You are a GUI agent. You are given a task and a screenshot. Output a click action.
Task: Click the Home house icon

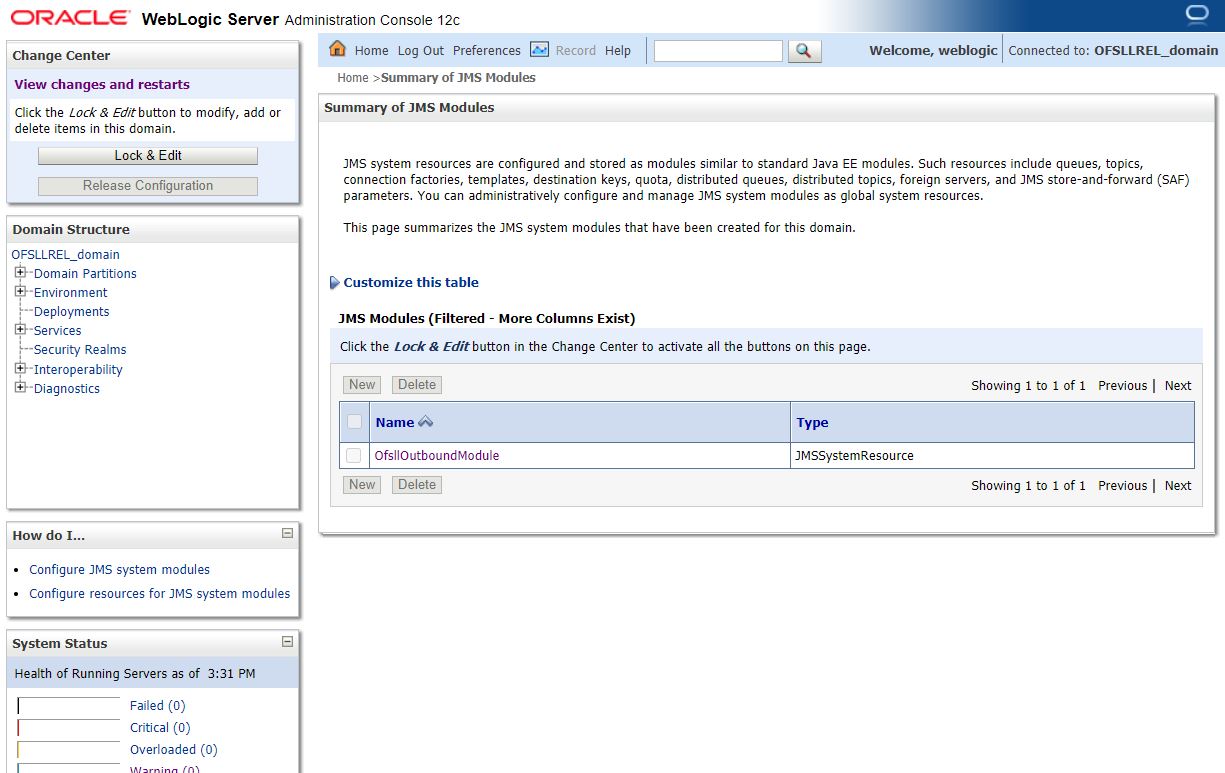[337, 49]
